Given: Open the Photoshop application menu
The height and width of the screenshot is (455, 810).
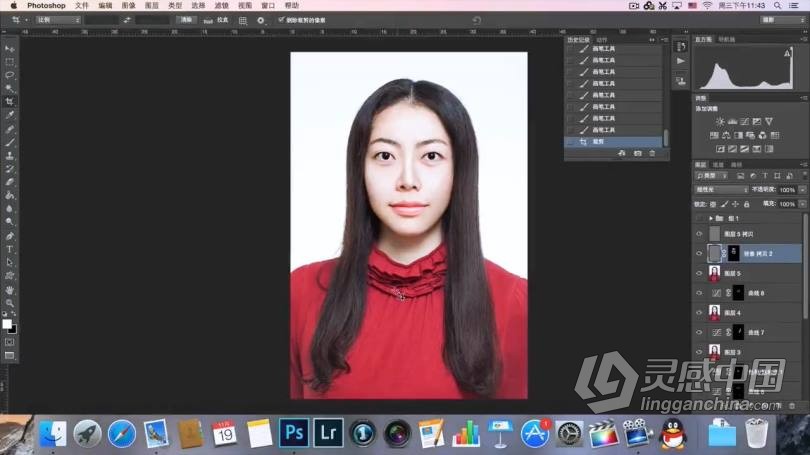Looking at the screenshot, I should tap(46, 5).
